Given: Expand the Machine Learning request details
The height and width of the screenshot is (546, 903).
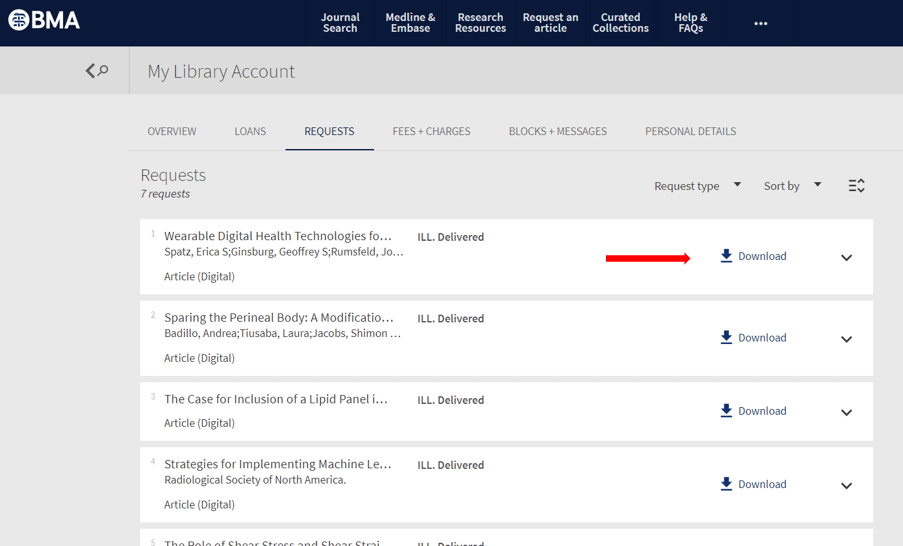Looking at the screenshot, I should tap(846, 486).
